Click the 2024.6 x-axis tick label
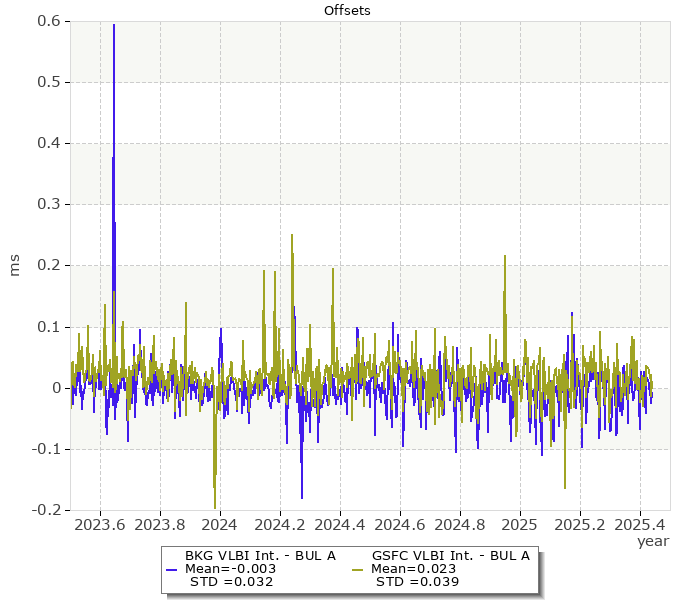Viewport: 700px width, 600px height. [400, 525]
